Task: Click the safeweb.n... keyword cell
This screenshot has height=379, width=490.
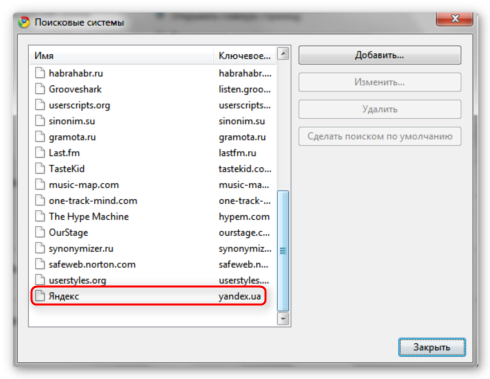Action: pyautogui.click(x=243, y=264)
